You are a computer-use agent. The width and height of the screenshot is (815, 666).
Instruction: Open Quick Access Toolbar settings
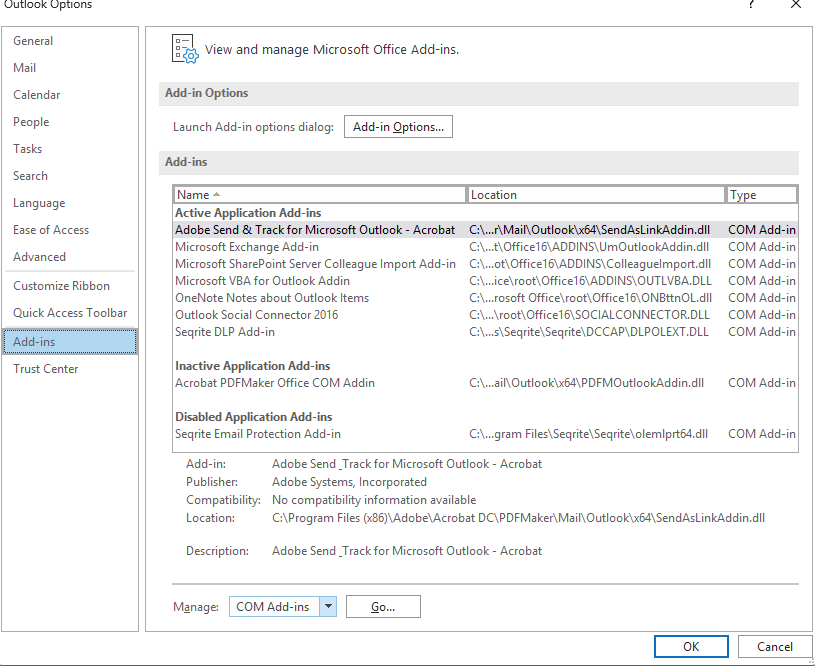tap(70, 313)
